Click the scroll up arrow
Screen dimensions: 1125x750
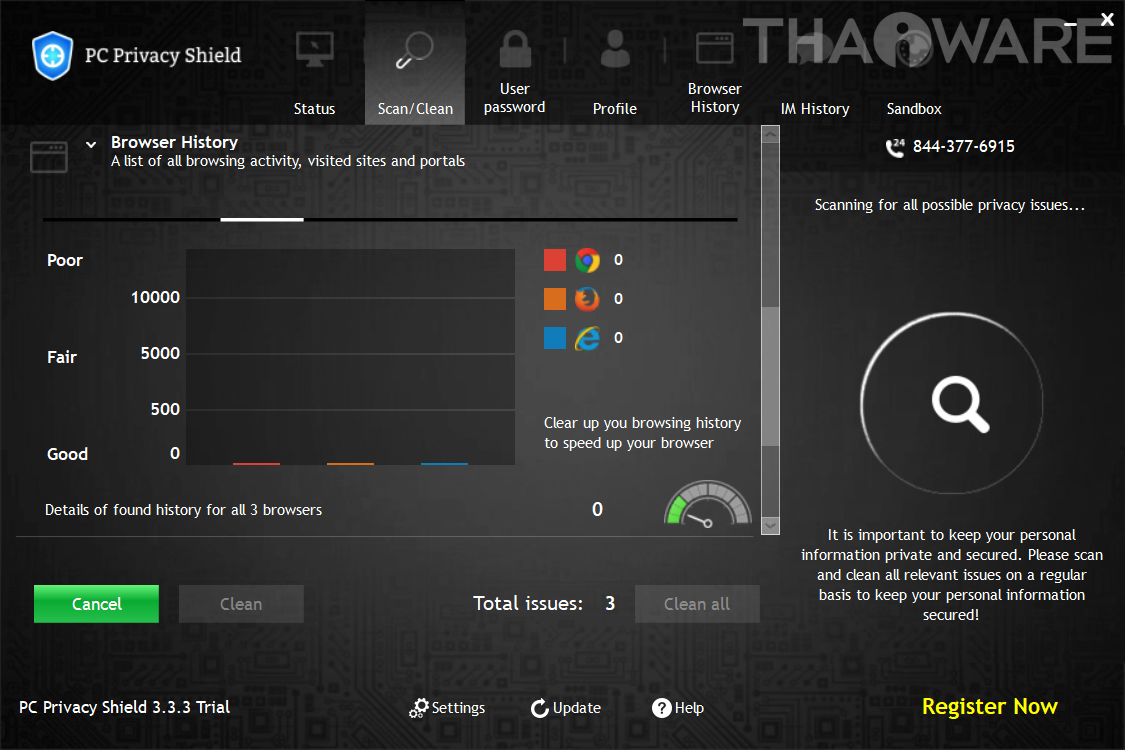click(x=771, y=134)
